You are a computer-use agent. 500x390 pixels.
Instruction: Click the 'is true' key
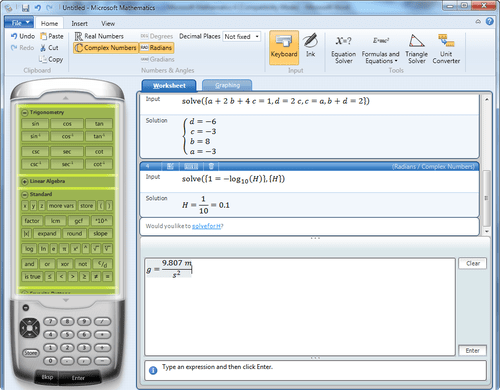click(32, 276)
